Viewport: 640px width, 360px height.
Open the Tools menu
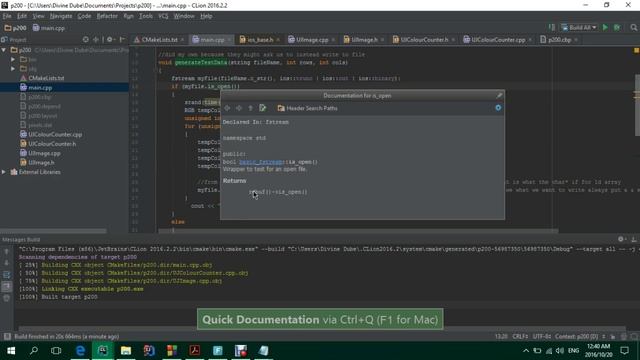146,16
